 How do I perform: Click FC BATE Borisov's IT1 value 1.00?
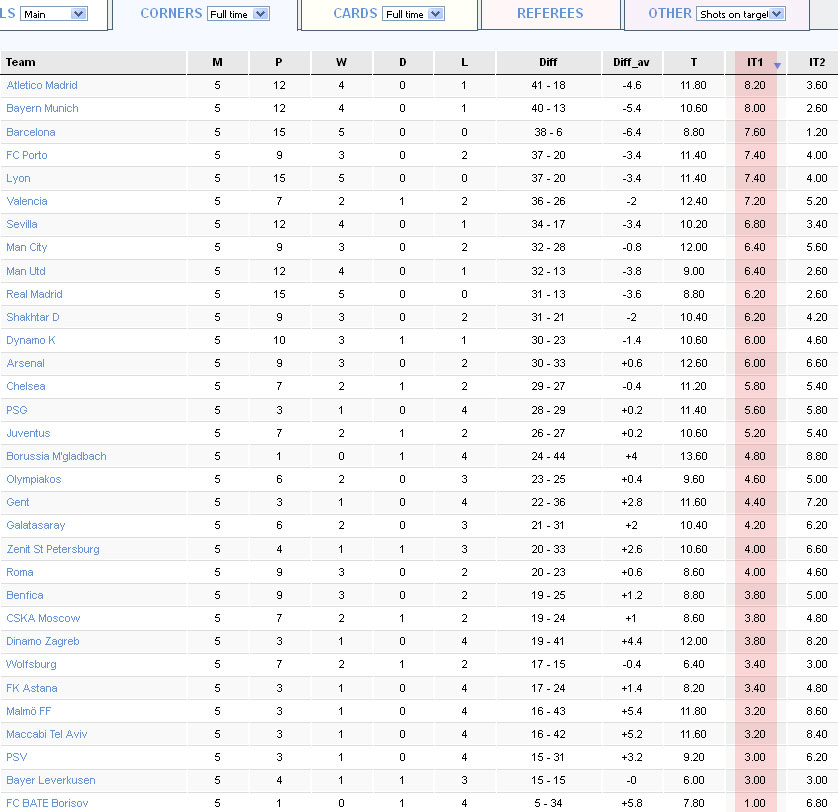click(x=755, y=803)
